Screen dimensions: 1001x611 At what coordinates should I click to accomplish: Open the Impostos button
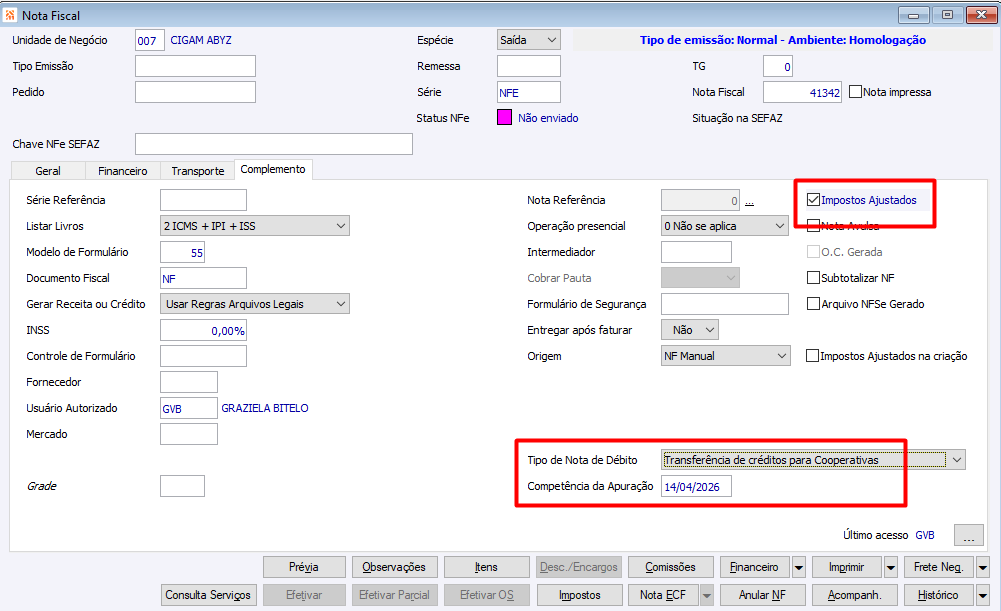pos(580,595)
